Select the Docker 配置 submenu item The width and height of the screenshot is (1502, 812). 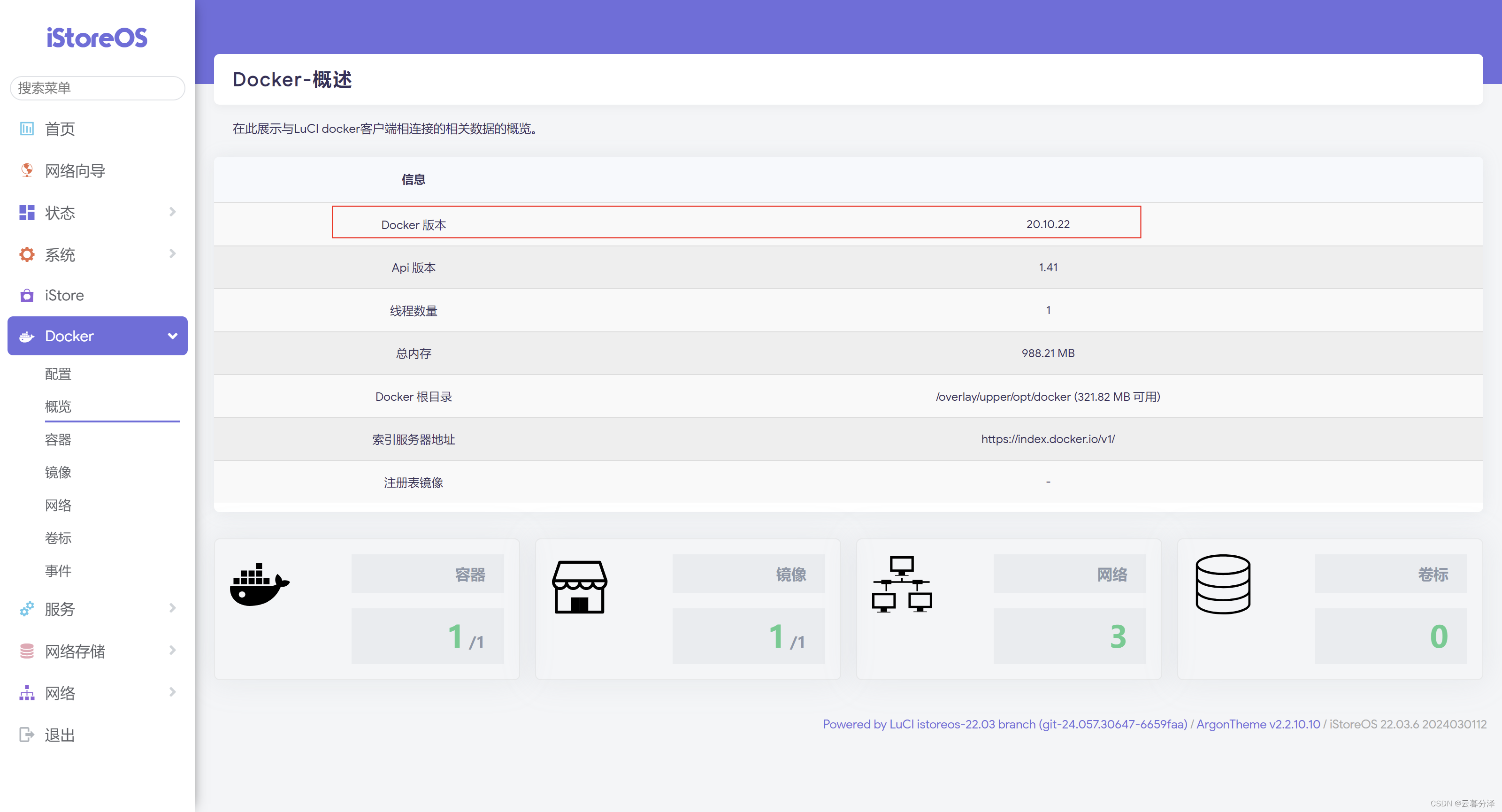[58, 374]
